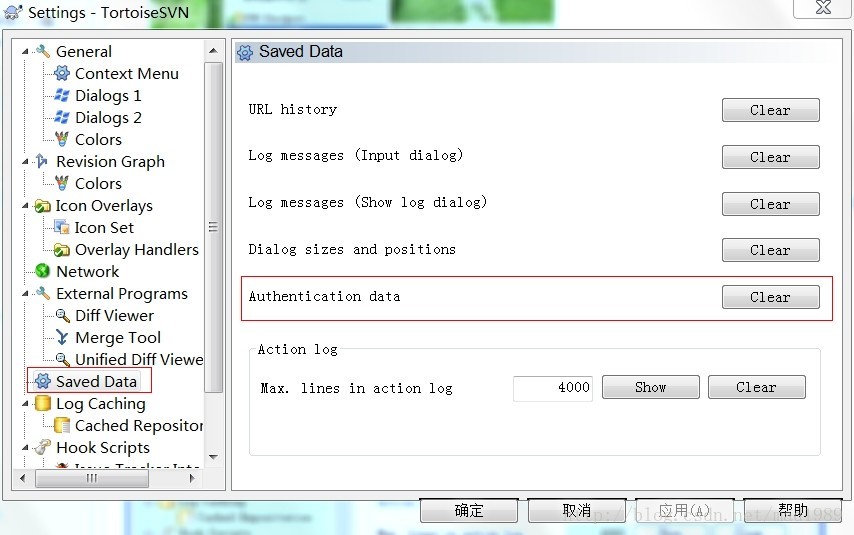Click the 帮助 (Help) button
Image resolution: width=854 pixels, height=535 pixels.
click(x=793, y=510)
